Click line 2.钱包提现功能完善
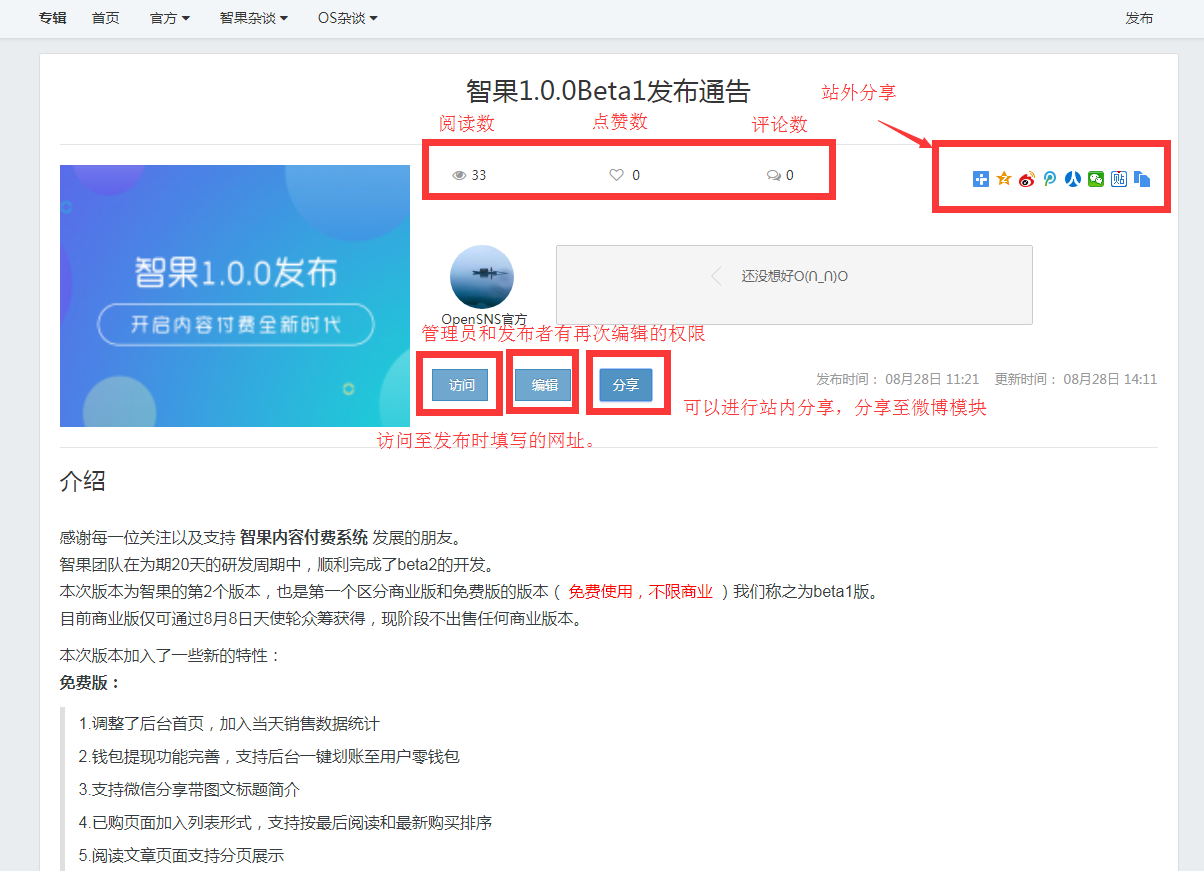The image size is (1204, 871). (x=269, y=756)
